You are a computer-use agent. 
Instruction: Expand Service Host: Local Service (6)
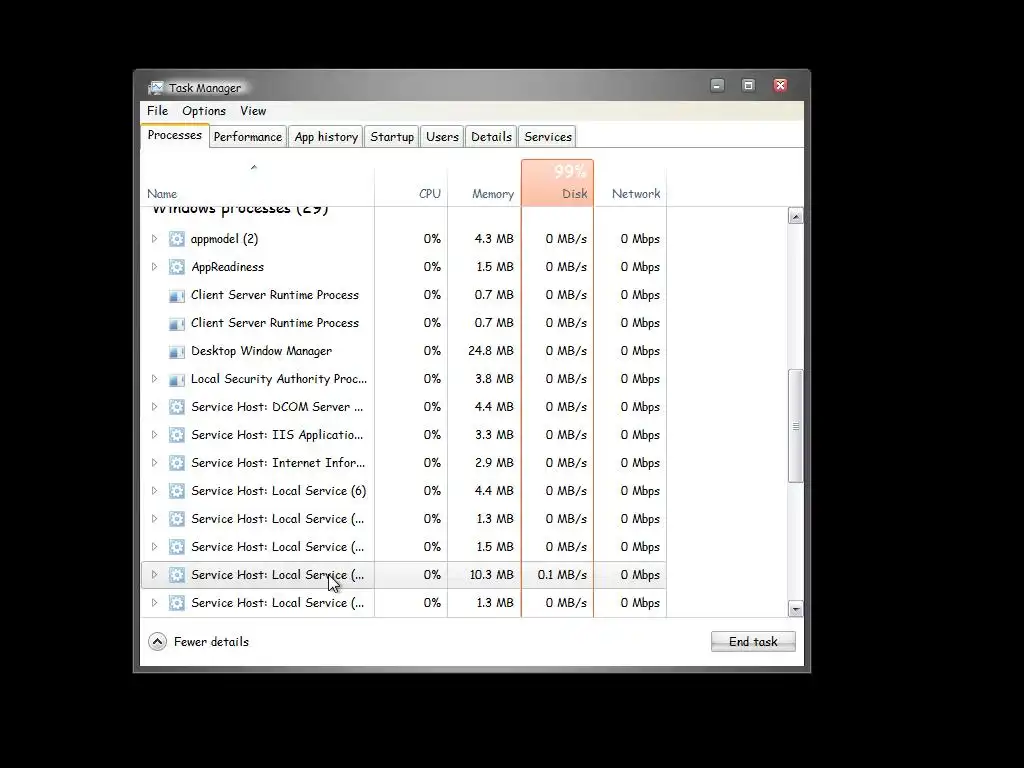154,491
